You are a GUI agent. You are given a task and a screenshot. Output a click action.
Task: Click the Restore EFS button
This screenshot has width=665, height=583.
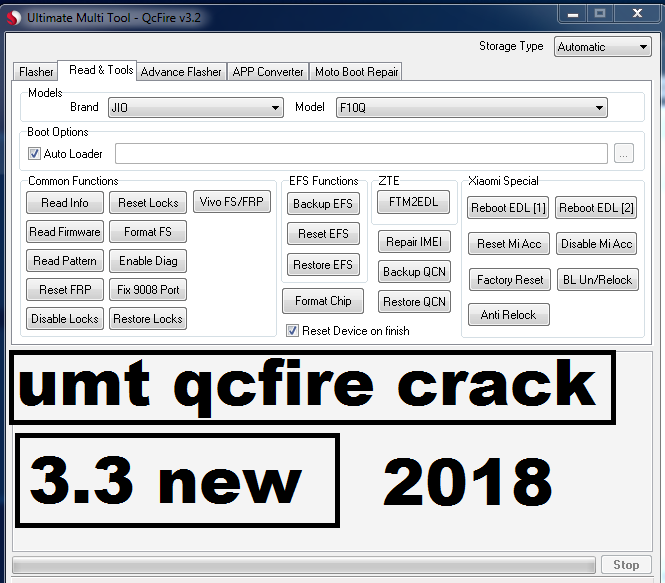(323, 265)
